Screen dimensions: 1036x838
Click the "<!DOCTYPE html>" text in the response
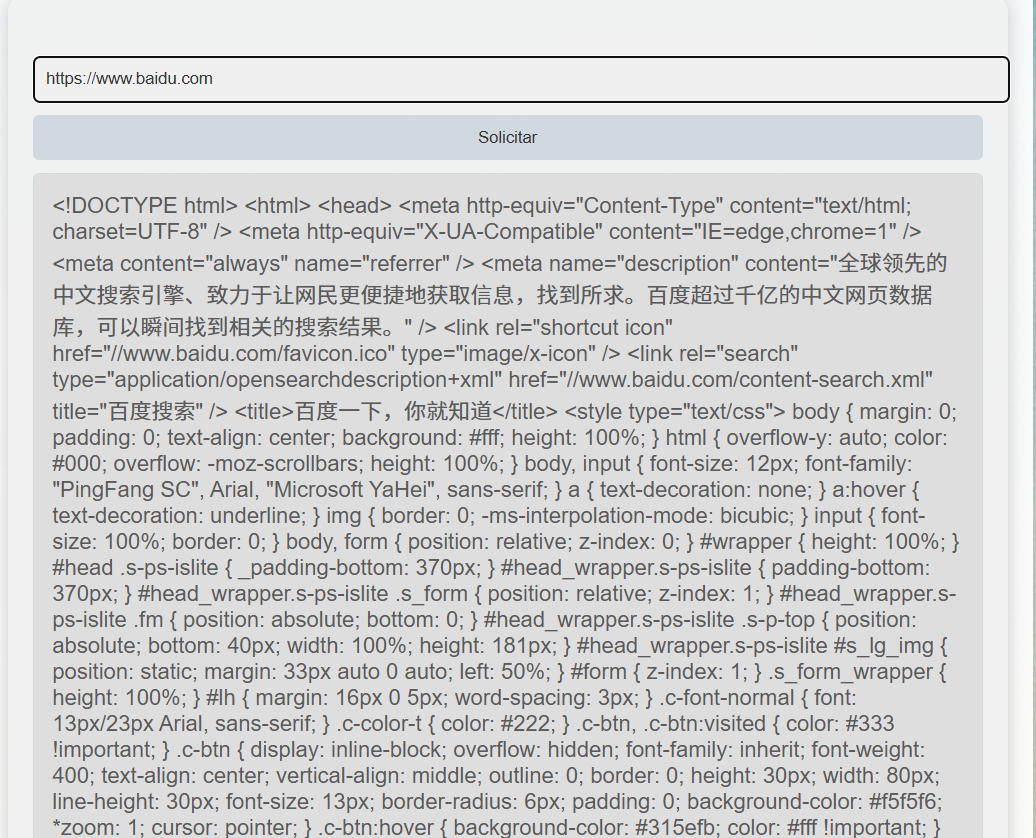(x=145, y=206)
